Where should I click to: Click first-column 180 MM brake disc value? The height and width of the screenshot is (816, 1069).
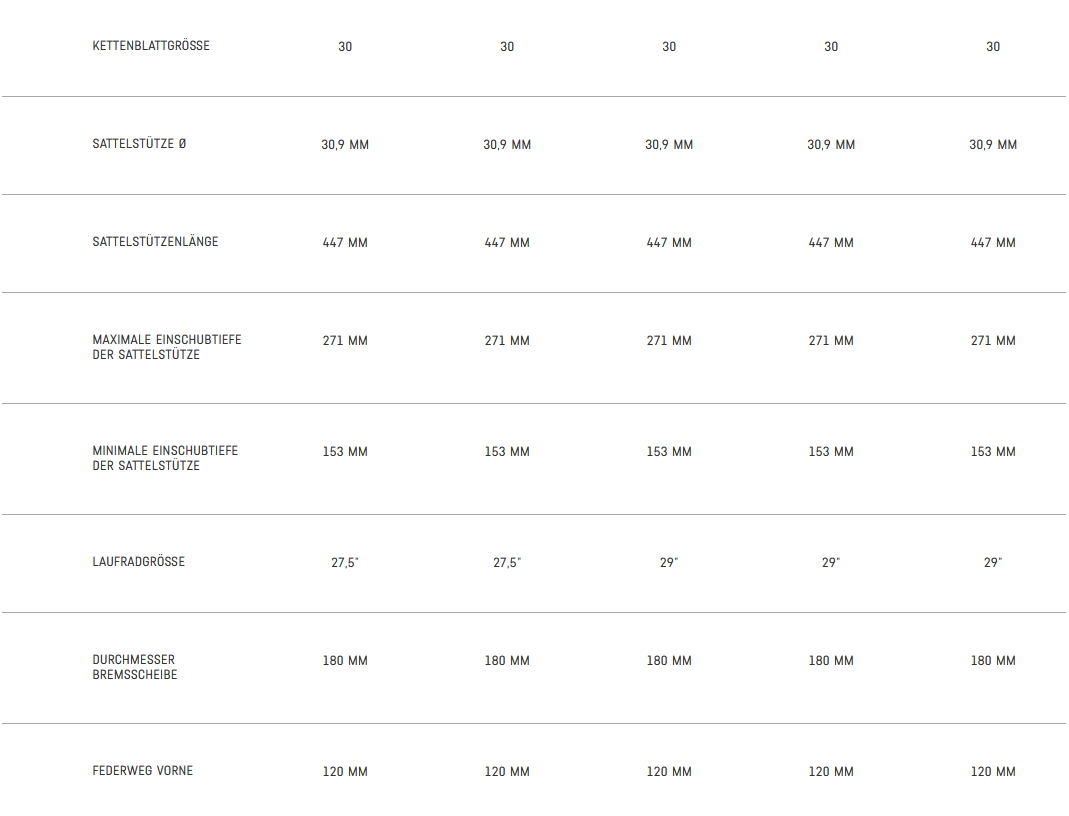345,661
